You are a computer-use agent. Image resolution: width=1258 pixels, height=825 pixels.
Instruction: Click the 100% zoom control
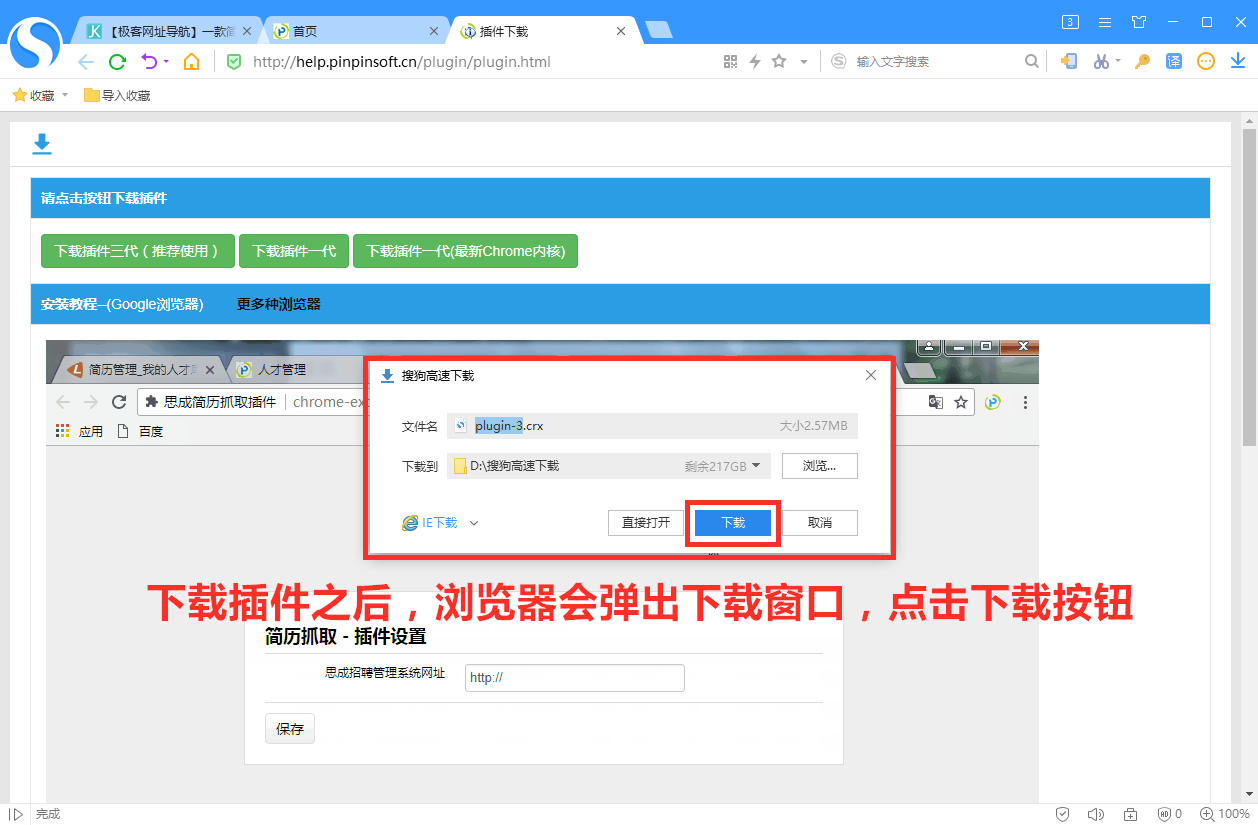[x=1224, y=813]
